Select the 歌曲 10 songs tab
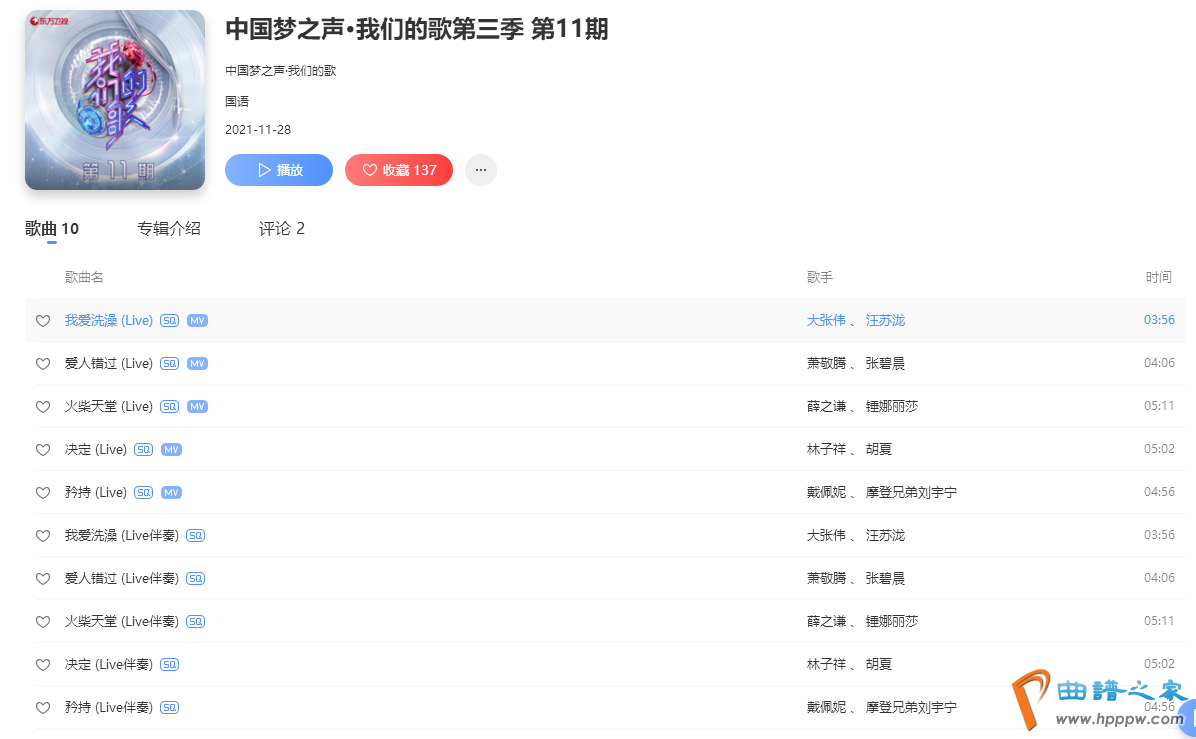1196x739 pixels. tap(52, 229)
